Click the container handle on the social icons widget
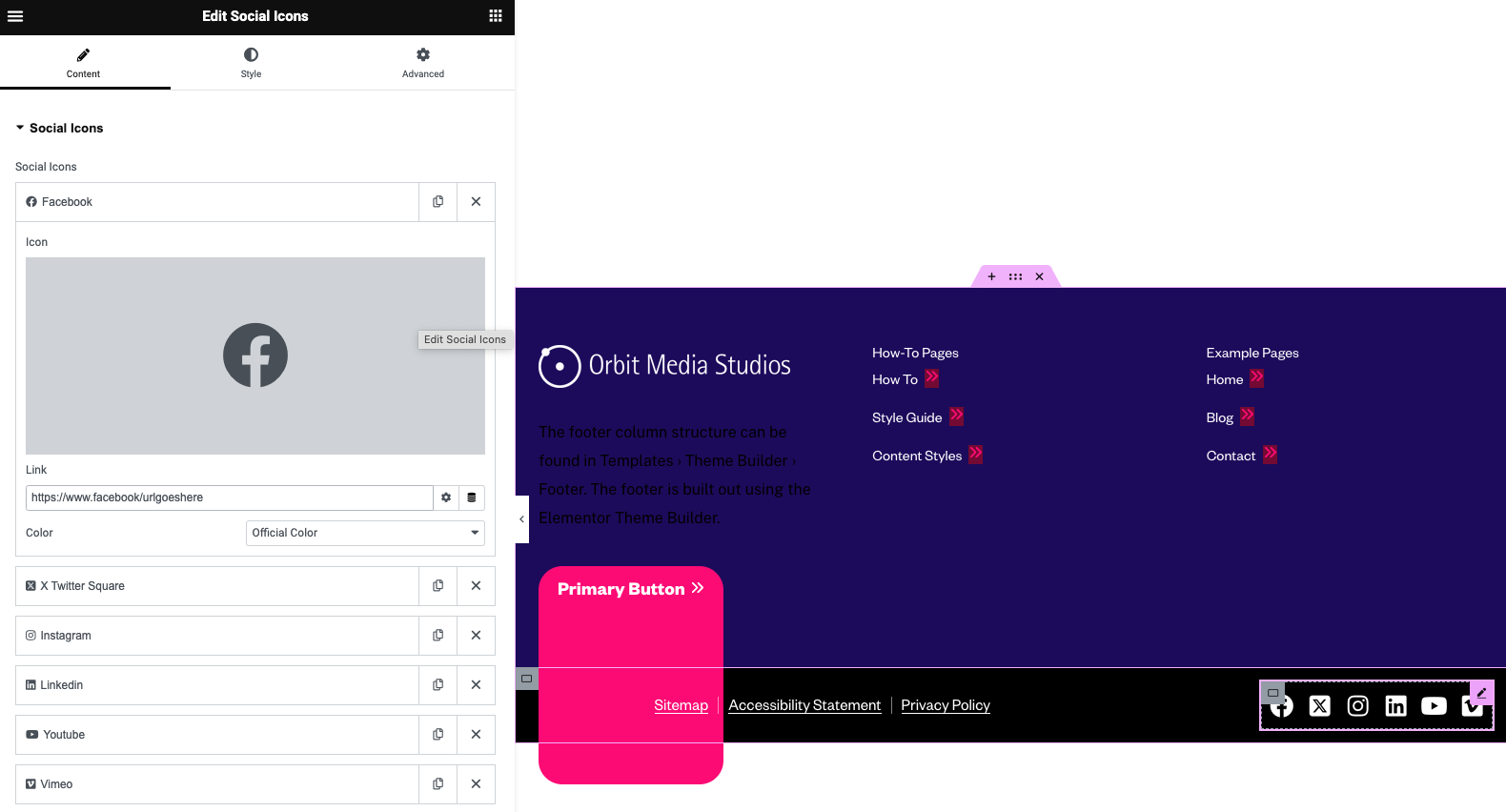Screen dimensions: 1506x812 [1272, 693]
